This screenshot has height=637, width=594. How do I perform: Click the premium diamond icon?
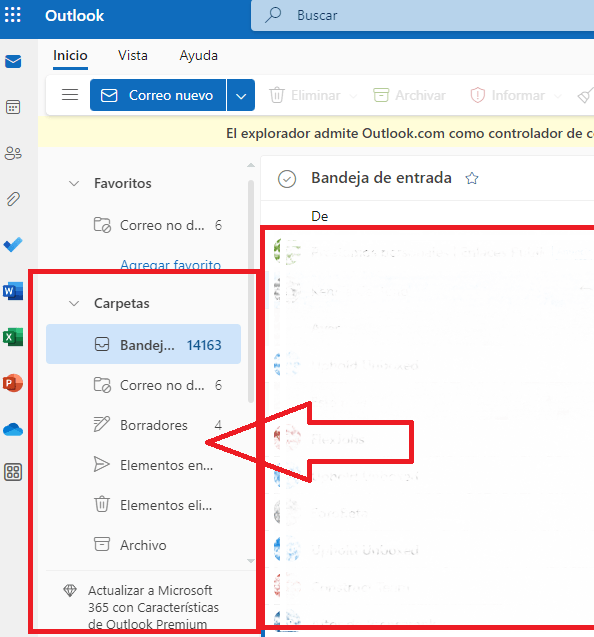(x=70, y=590)
